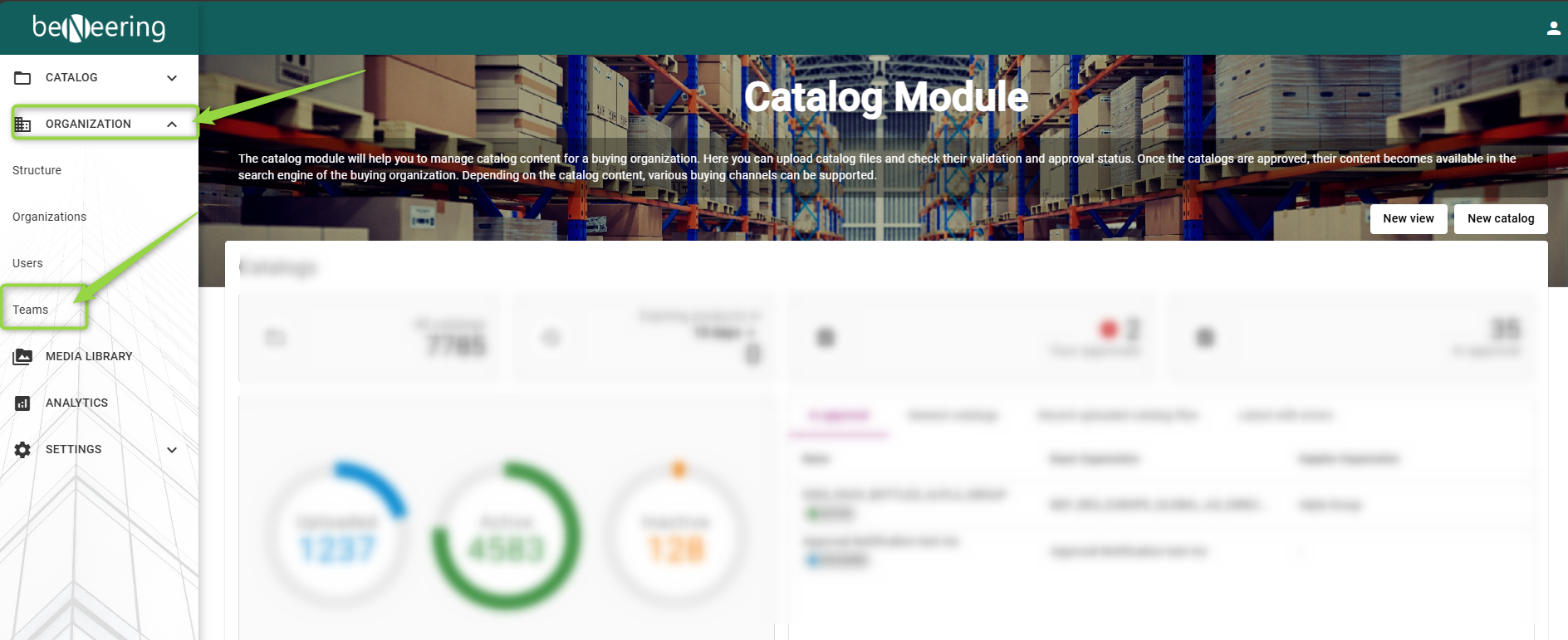Click the New view button
The width and height of the screenshot is (1568, 640).
[1409, 219]
